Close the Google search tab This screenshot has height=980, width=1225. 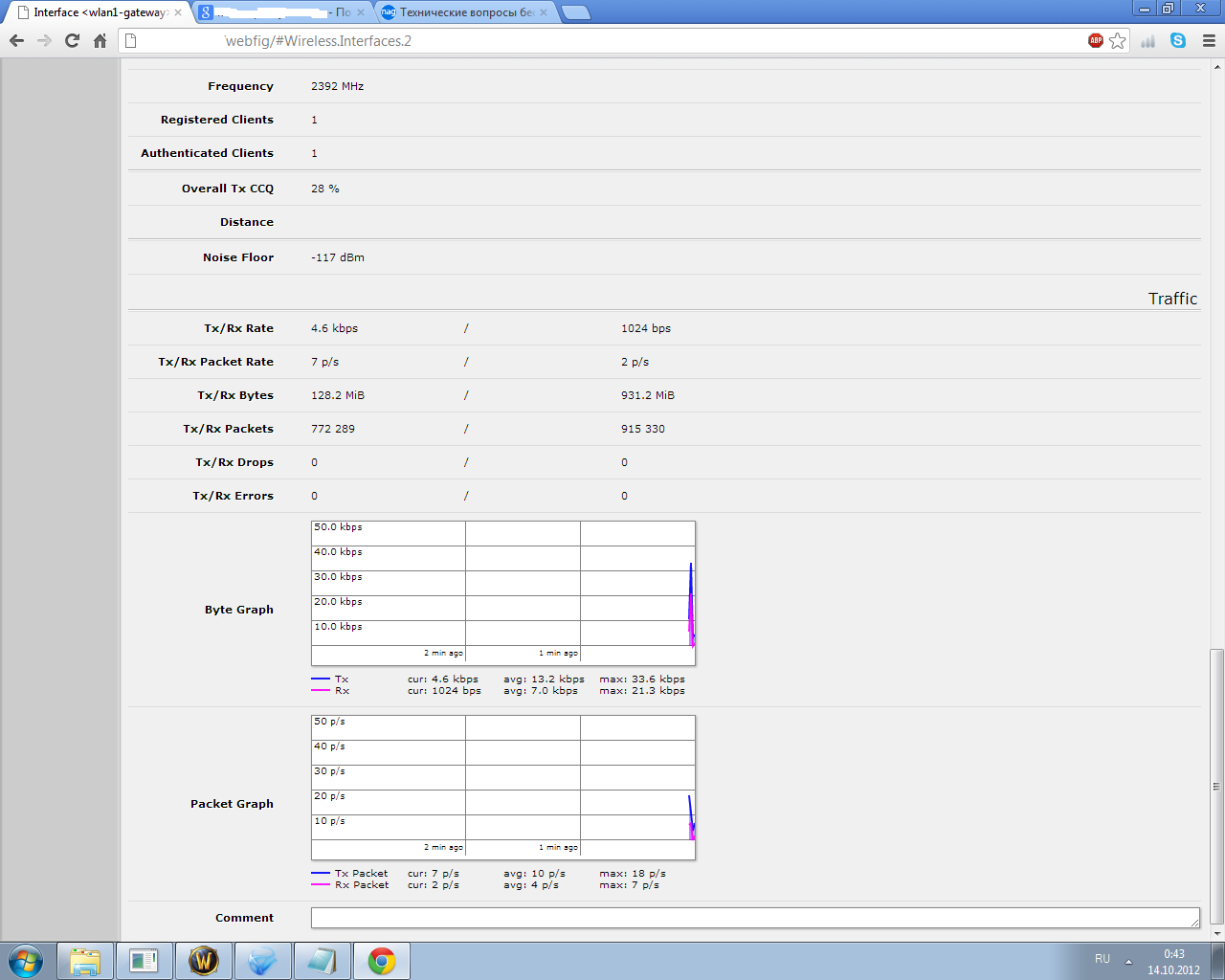coord(362,12)
